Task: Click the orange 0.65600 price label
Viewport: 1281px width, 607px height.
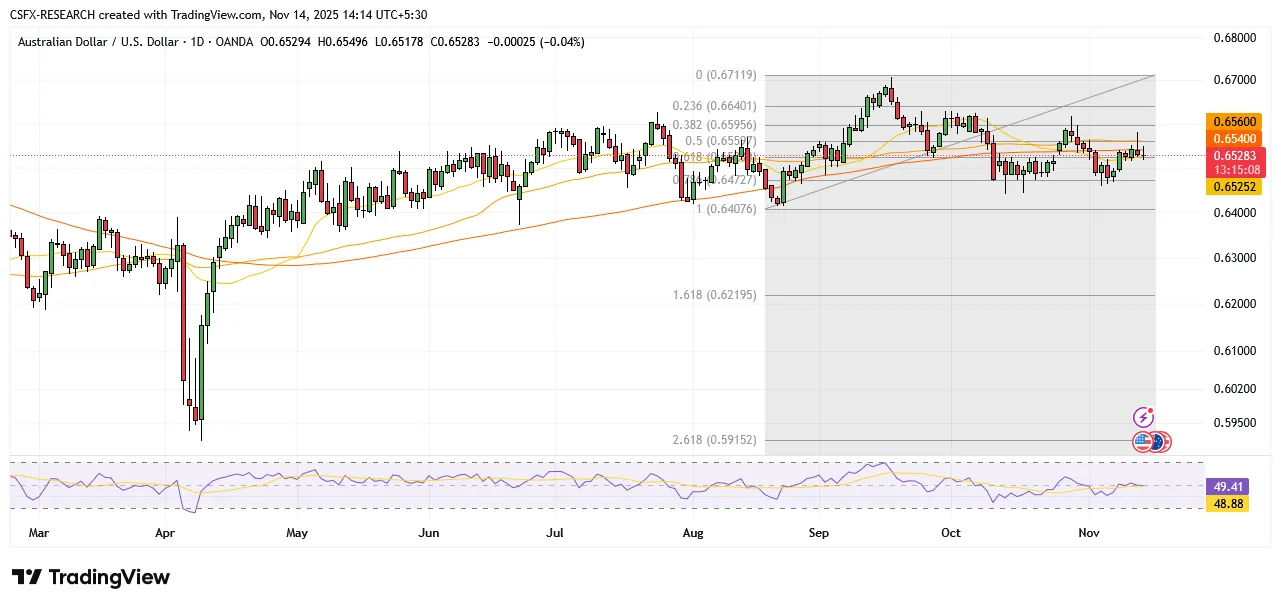Action: coord(1238,119)
